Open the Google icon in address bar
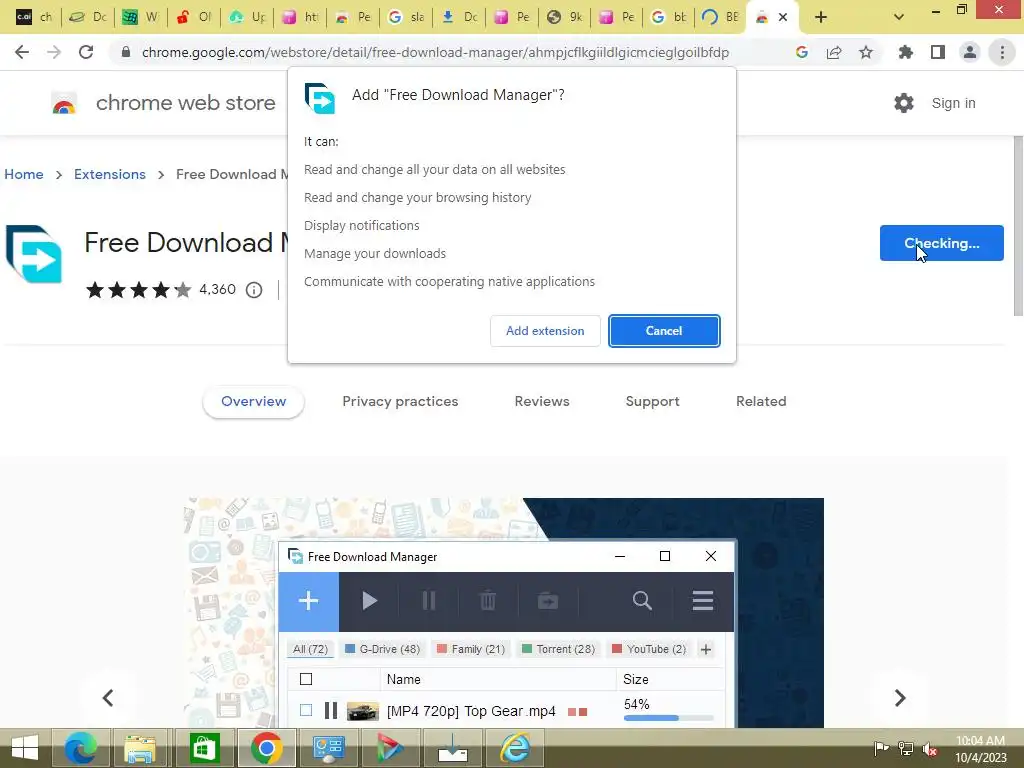This screenshot has width=1024, height=768. click(x=802, y=52)
